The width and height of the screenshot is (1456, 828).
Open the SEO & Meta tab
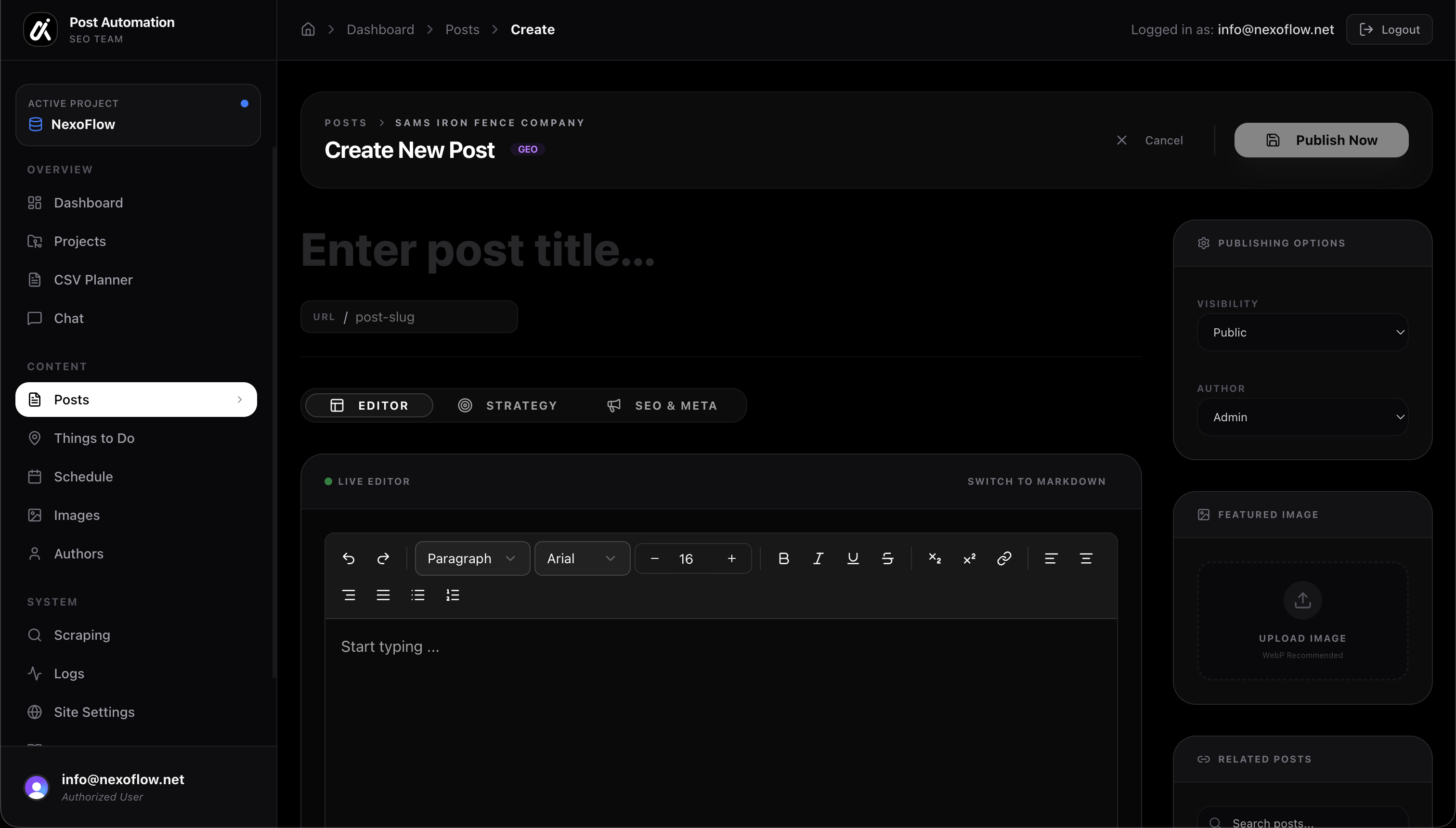tap(663, 405)
